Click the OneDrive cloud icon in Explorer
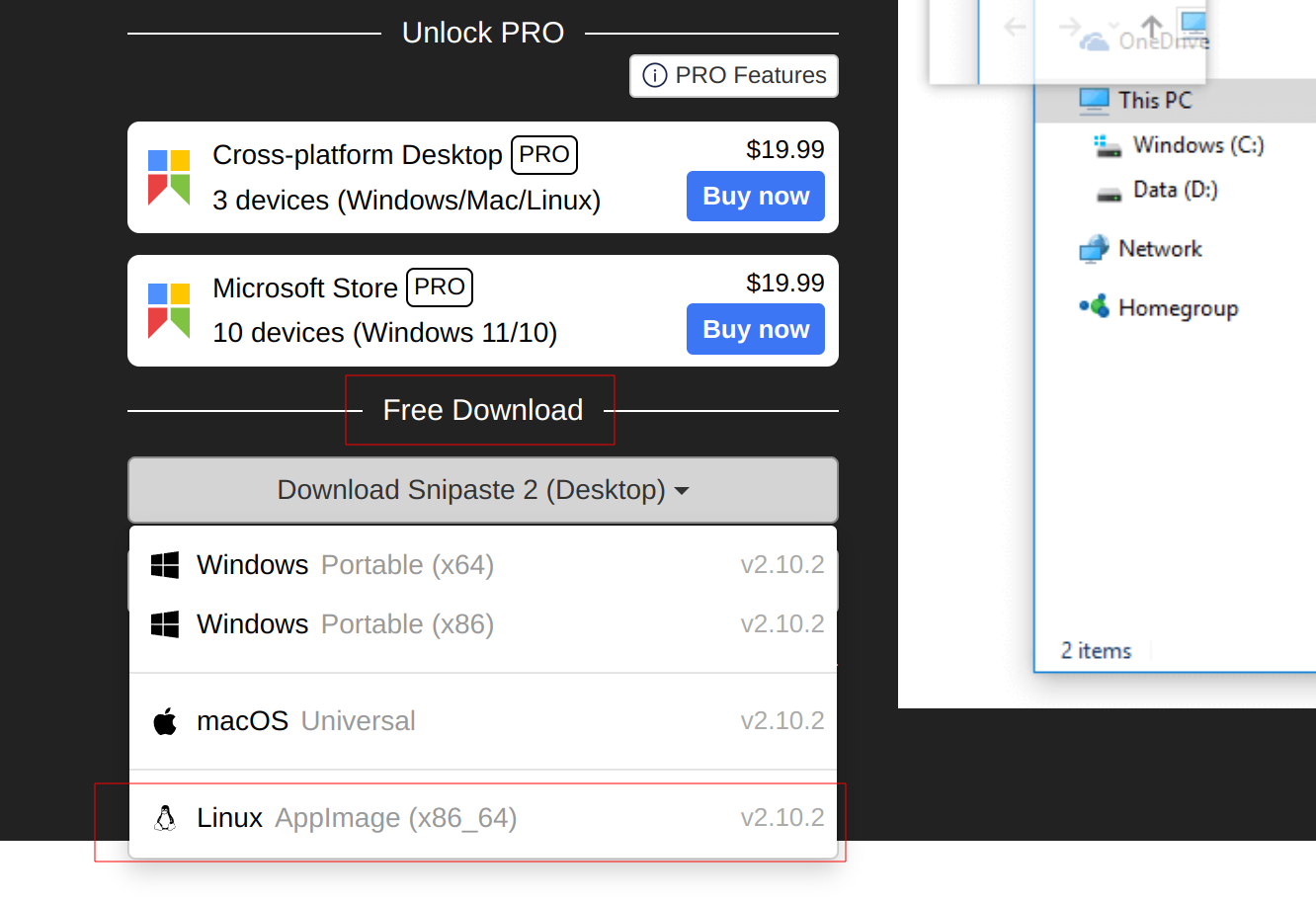This screenshot has width=1316, height=904. click(x=1094, y=41)
